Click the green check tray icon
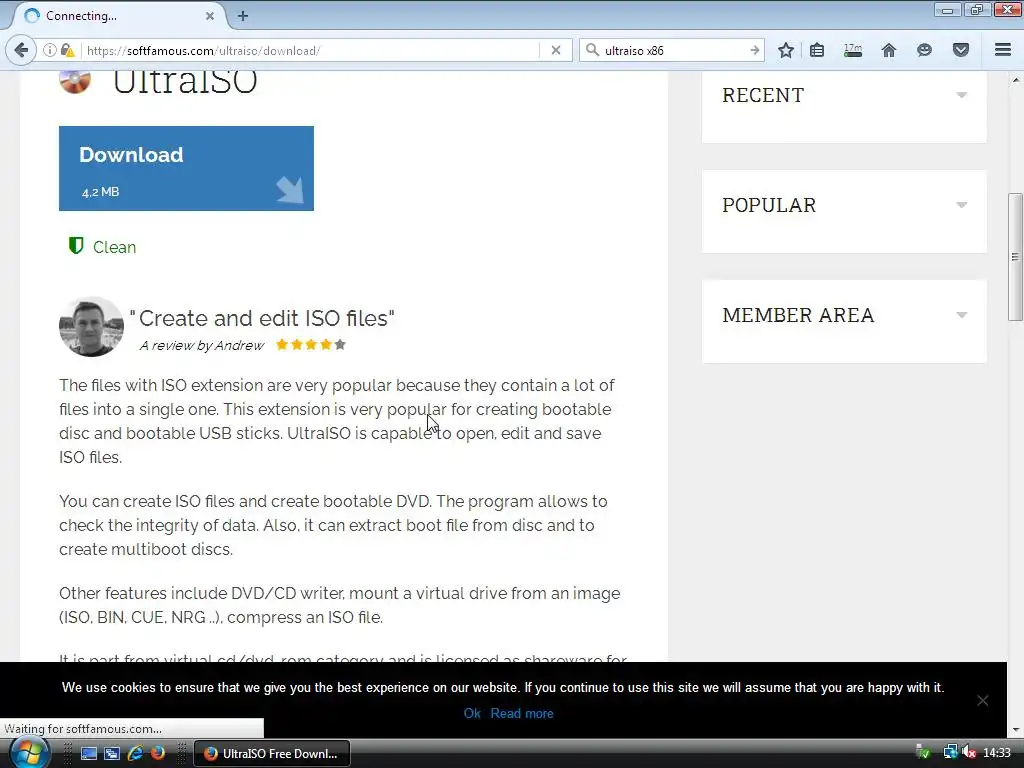Image resolution: width=1024 pixels, height=768 pixels. (923, 753)
